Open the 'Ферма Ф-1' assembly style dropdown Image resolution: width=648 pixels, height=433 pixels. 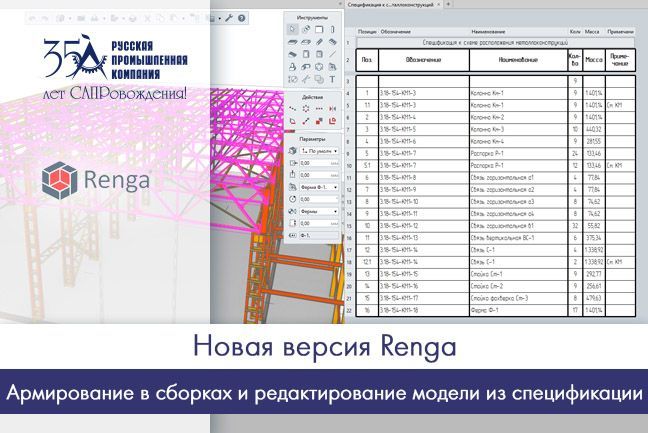pos(319,187)
